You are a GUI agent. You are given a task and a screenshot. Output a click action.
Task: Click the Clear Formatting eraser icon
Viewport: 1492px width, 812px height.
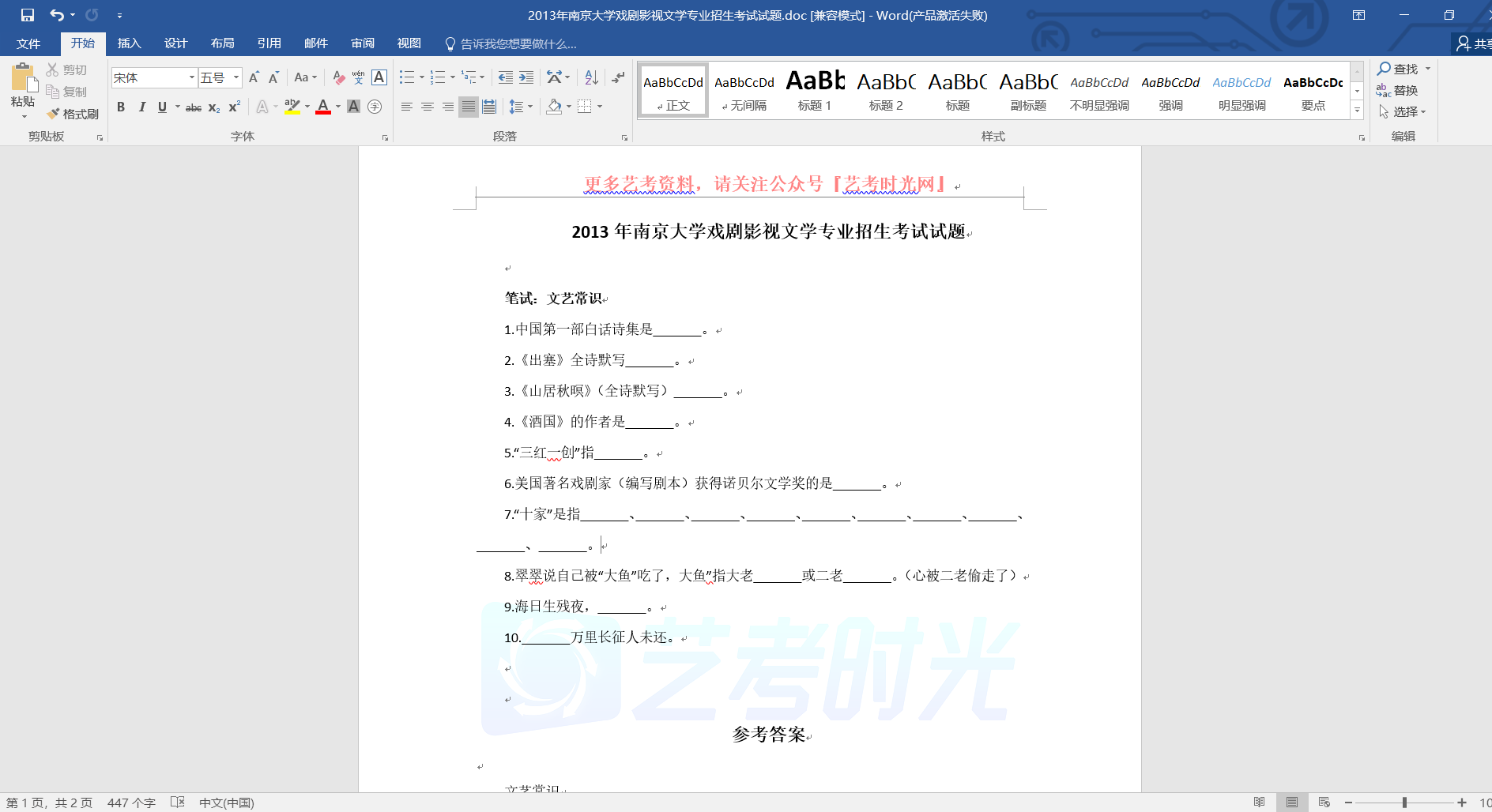(338, 77)
